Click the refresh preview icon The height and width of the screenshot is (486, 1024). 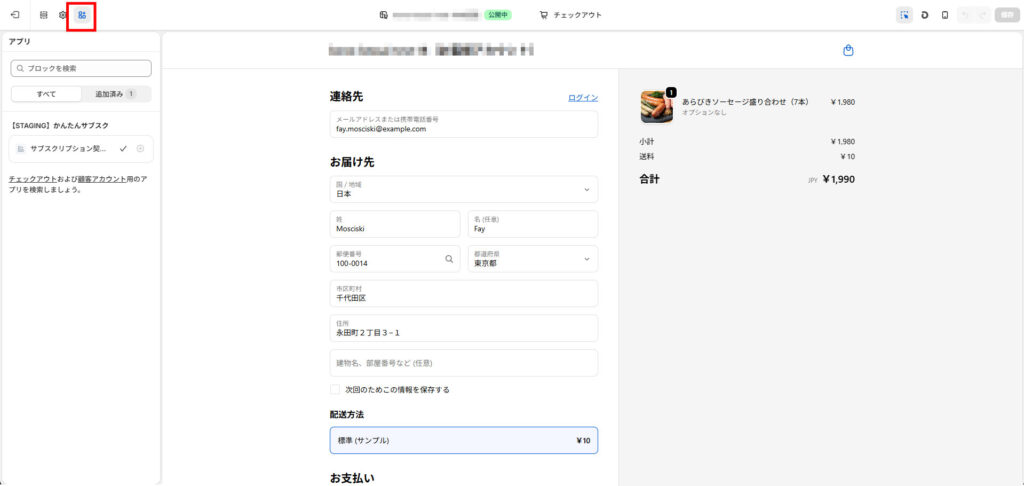925,15
